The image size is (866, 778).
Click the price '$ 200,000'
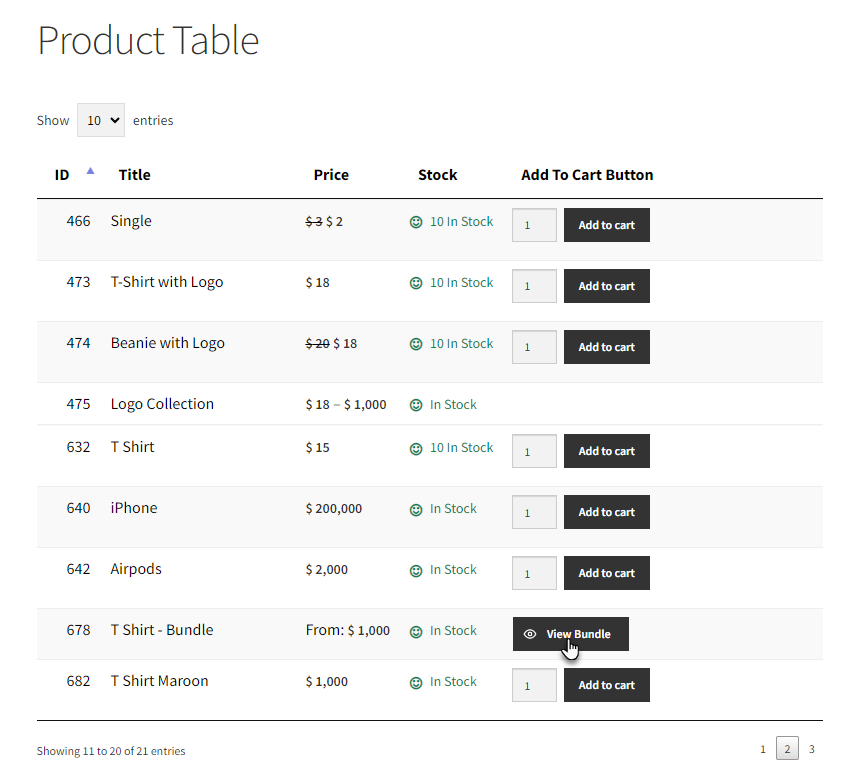click(334, 509)
